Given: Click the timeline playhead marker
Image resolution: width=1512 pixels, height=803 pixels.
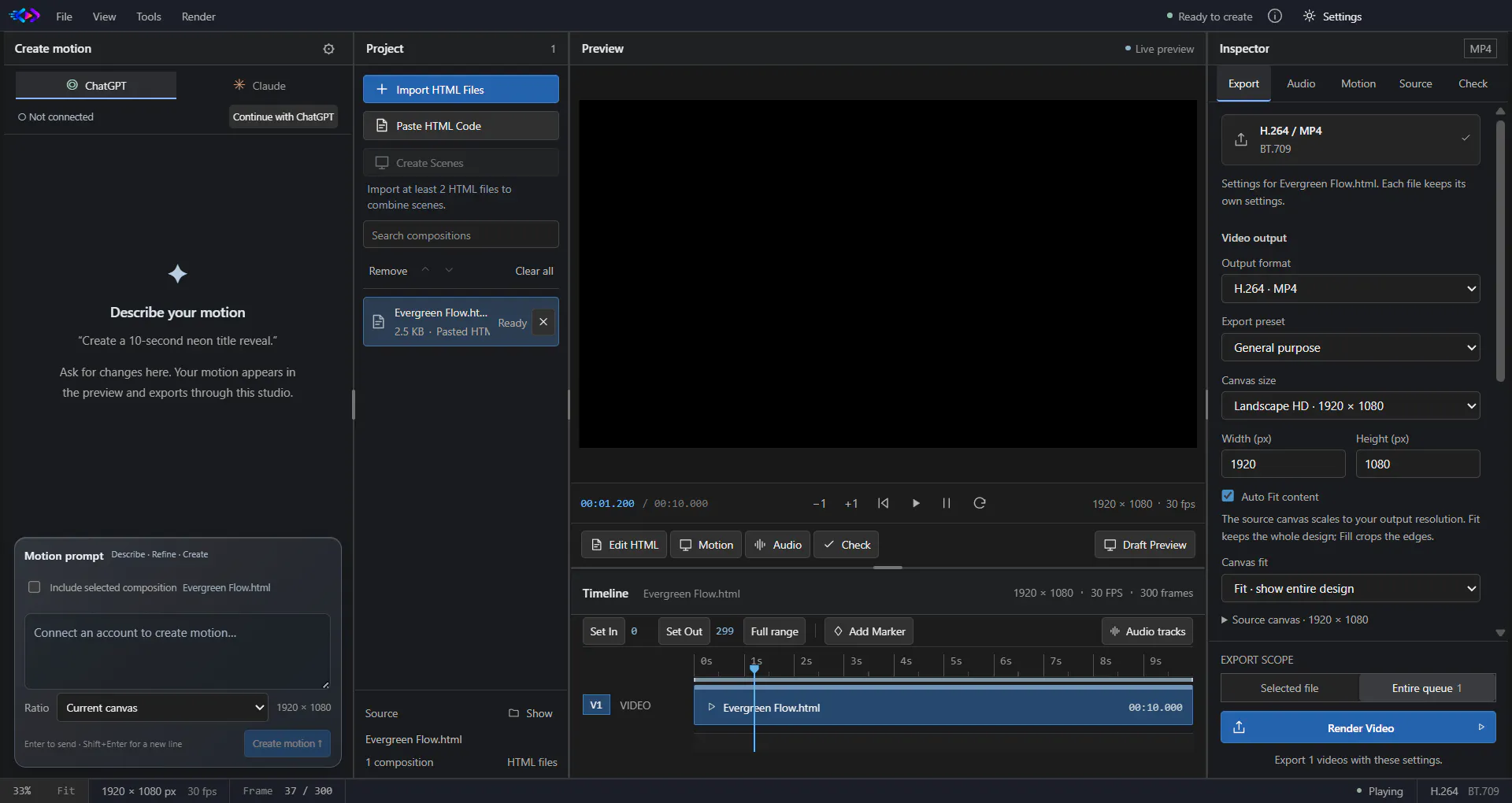Looking at the screenshot, I should pyautogui.click(x=754, y=669).
